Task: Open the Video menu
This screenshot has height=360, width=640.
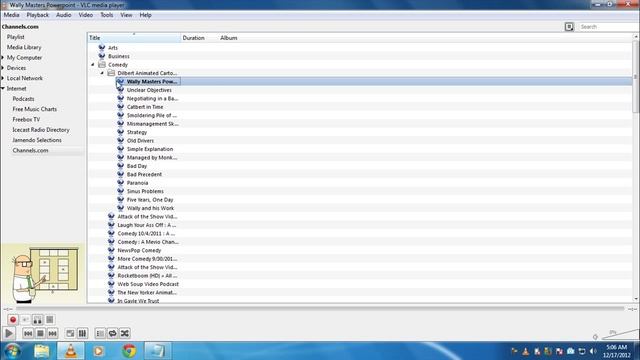Action: [x=86, y=15]
